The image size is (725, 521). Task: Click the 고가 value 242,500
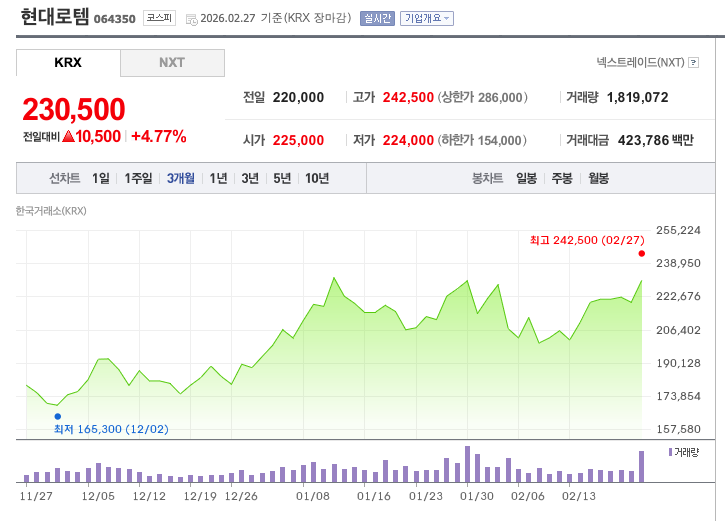tap(408, 98)
